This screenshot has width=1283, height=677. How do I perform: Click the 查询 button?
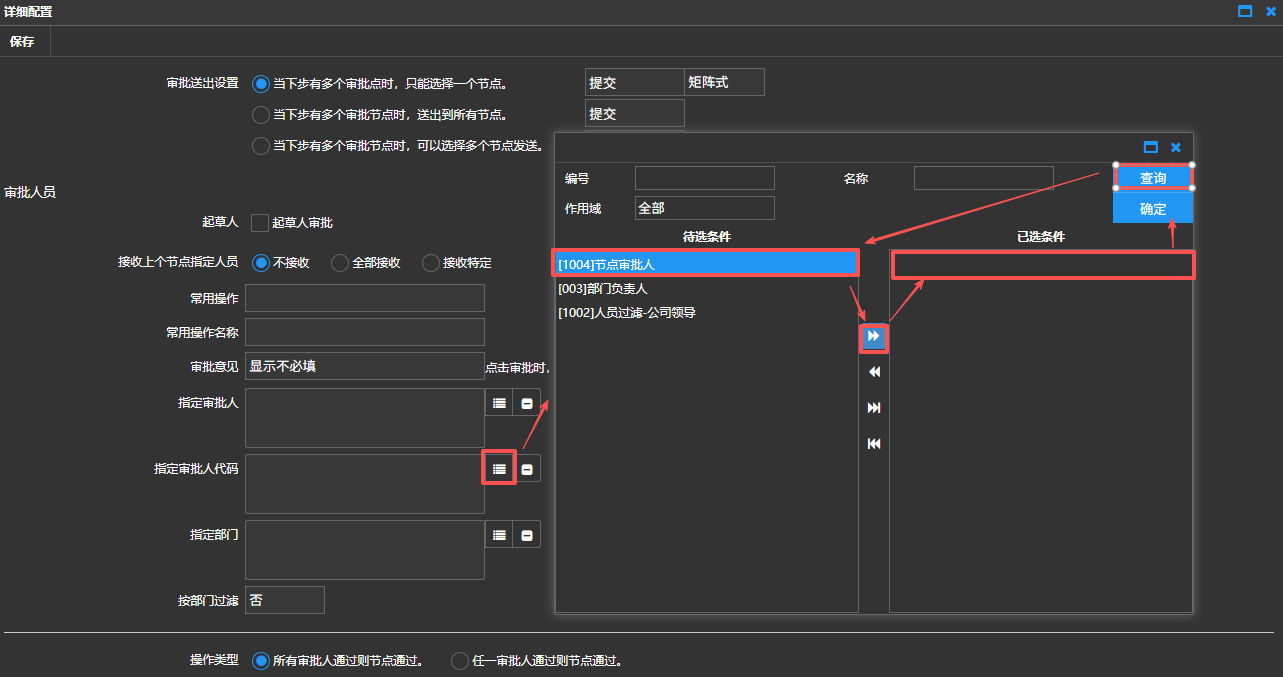(1152, 178)
